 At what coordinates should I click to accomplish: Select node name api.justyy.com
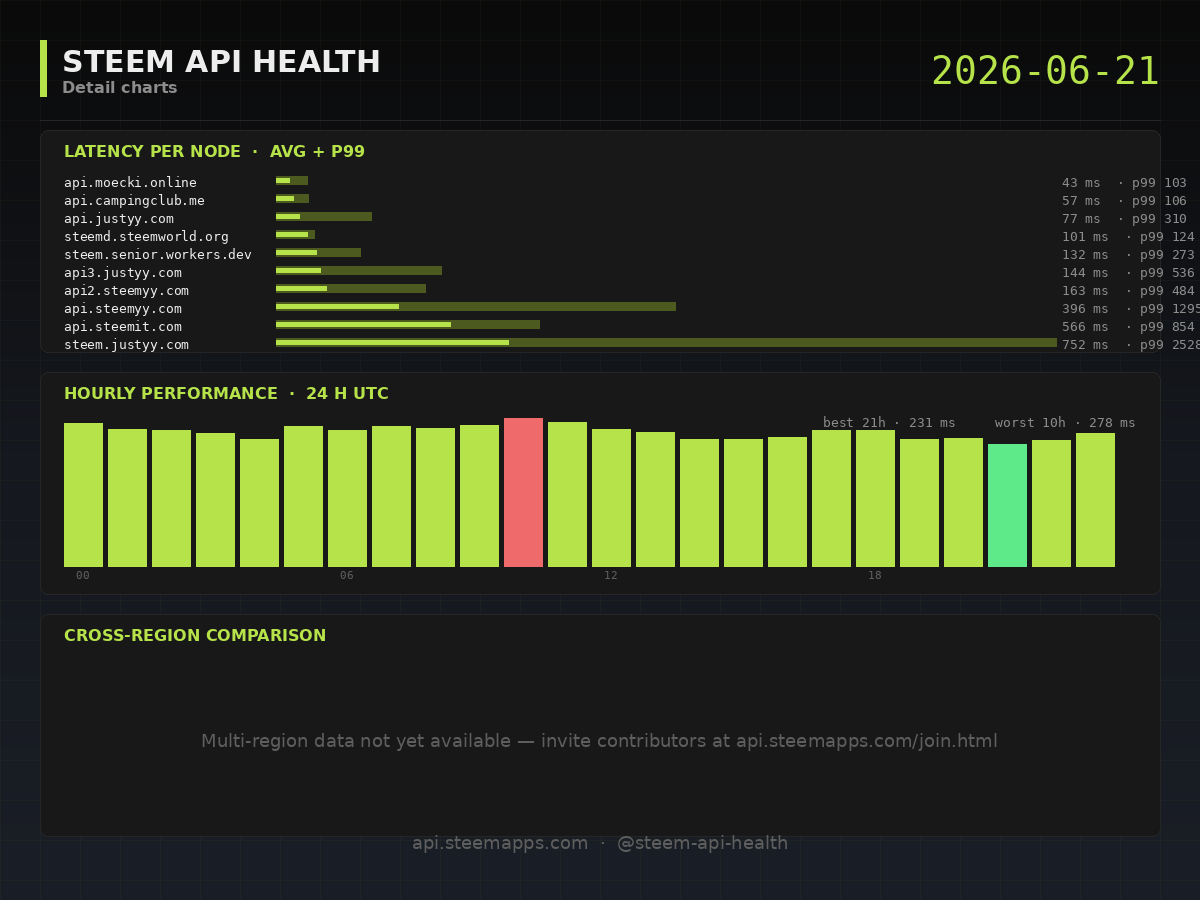coord(119,219)
